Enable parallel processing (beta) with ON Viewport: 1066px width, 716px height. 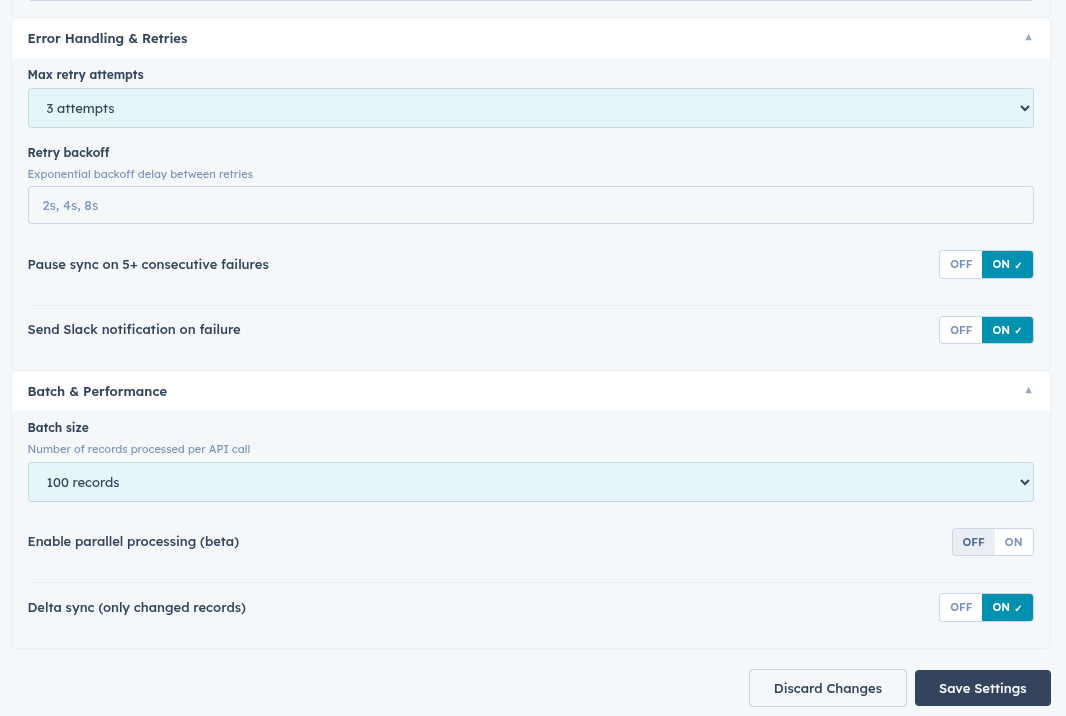[1013, 542]
